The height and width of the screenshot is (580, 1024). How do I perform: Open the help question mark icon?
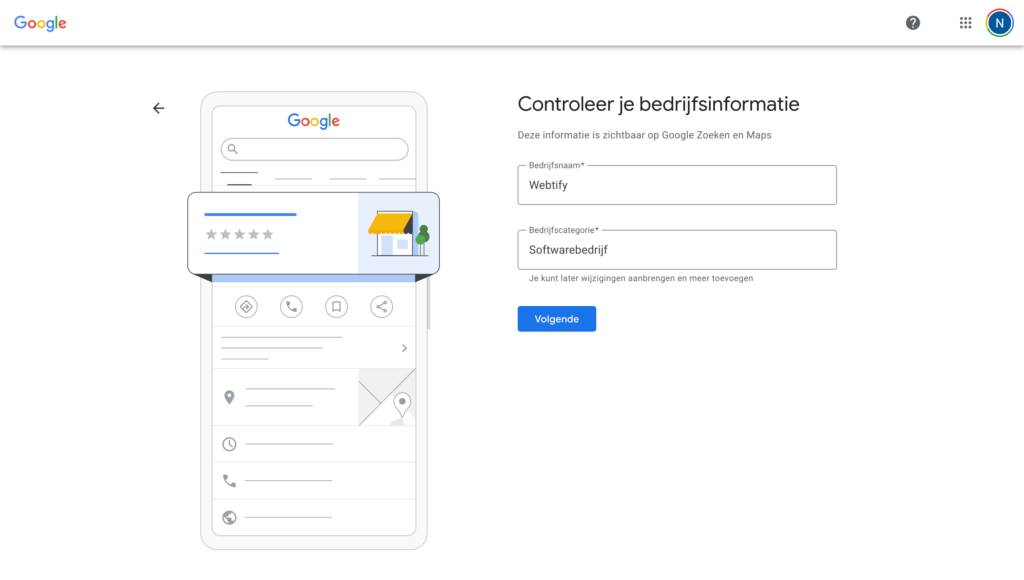912,23
